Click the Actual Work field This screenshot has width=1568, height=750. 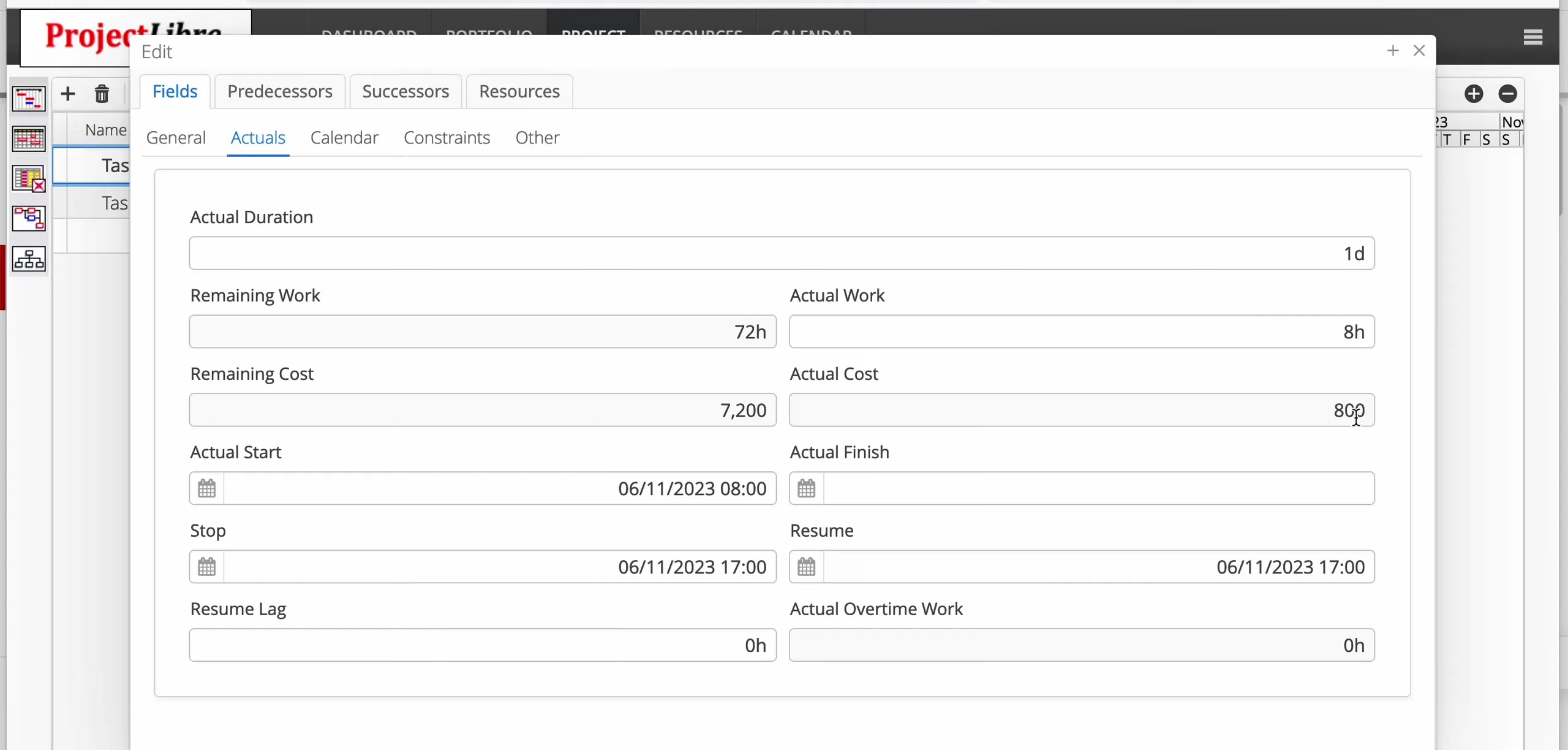[1082, 331]
